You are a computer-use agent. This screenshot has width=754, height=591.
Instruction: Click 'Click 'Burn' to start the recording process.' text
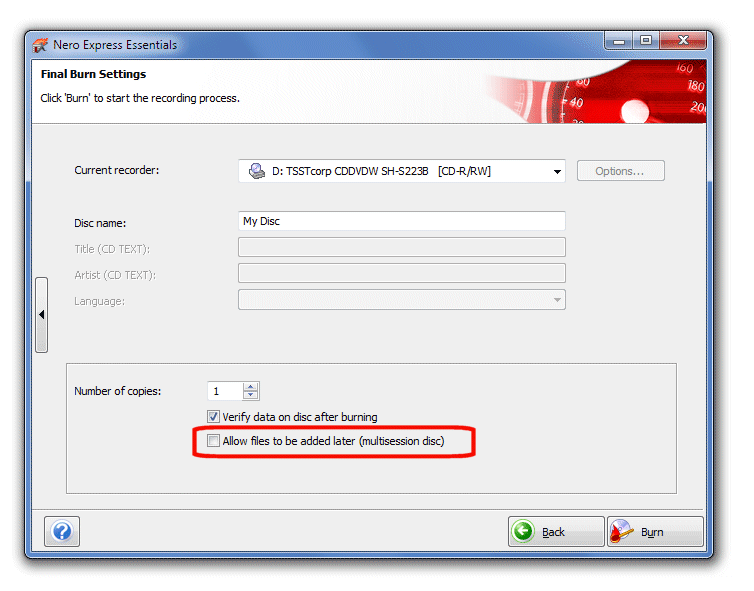140,98
